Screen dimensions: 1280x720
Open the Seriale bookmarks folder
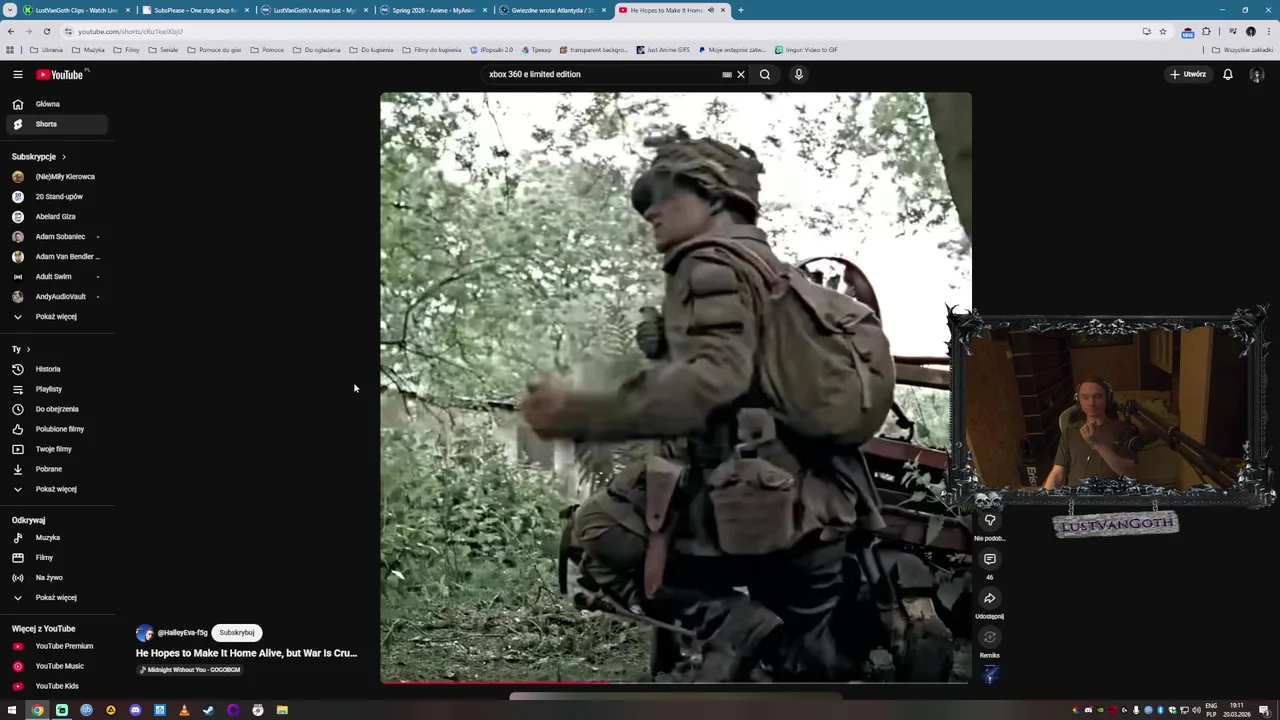click(164, 50)
